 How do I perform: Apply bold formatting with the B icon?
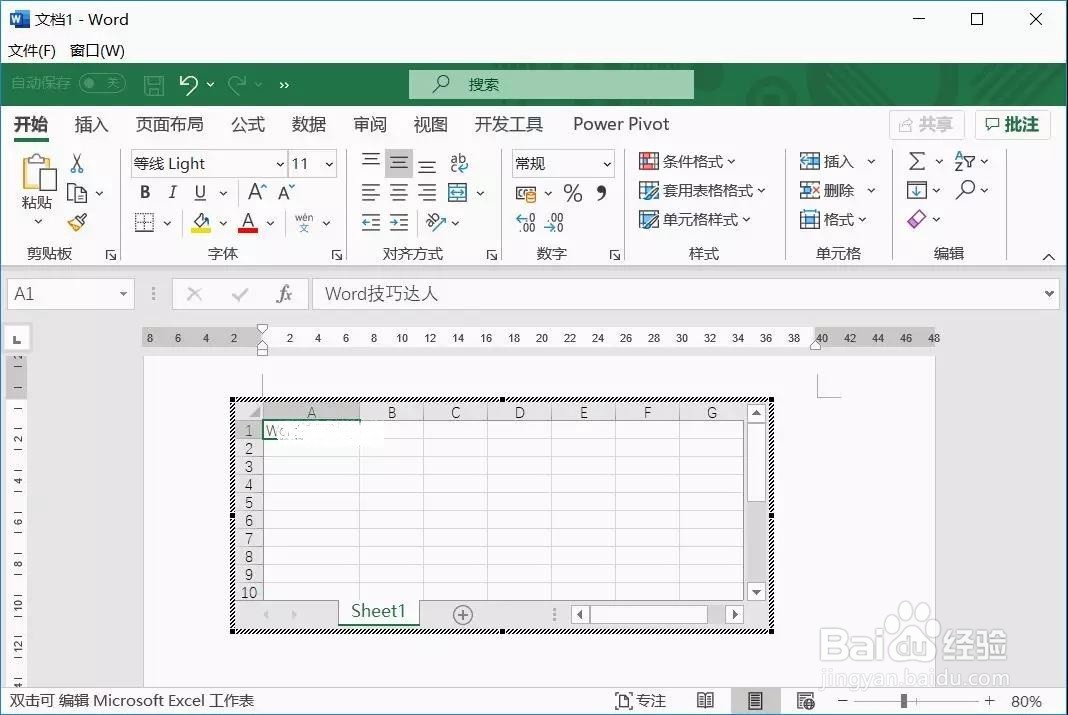(145, 192)
